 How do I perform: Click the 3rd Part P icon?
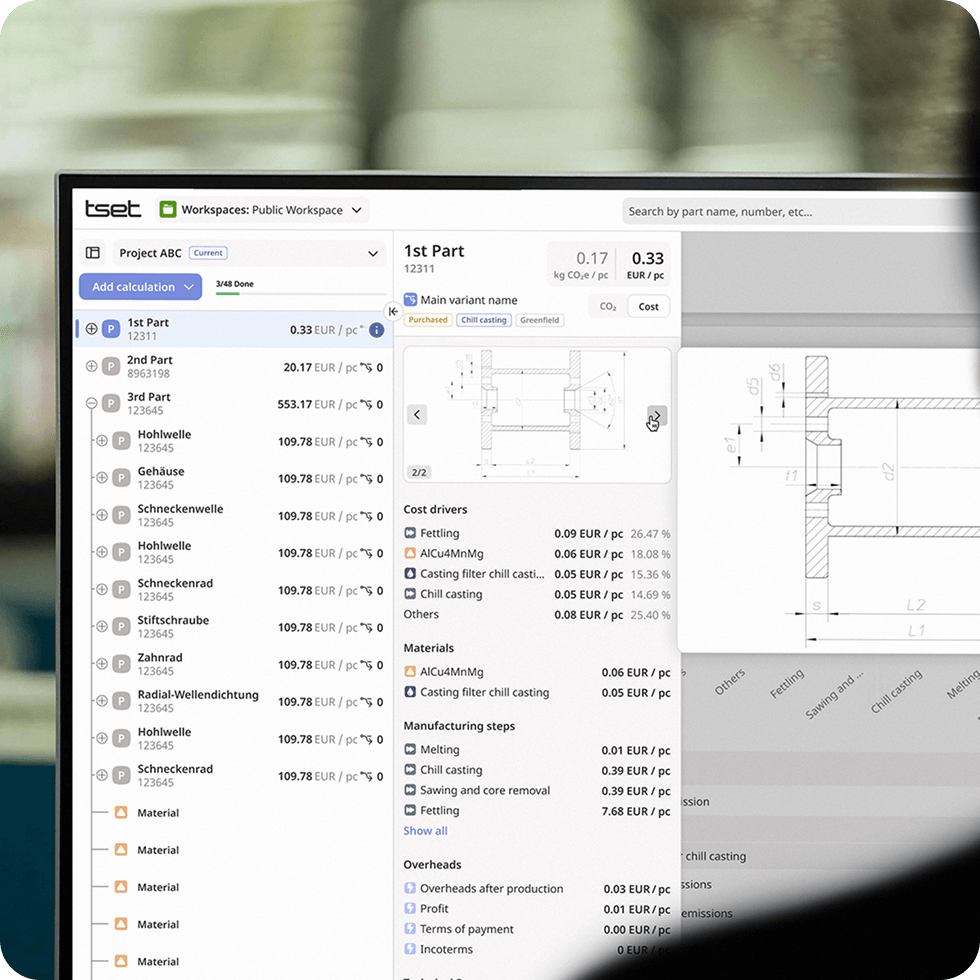point(111,404)
